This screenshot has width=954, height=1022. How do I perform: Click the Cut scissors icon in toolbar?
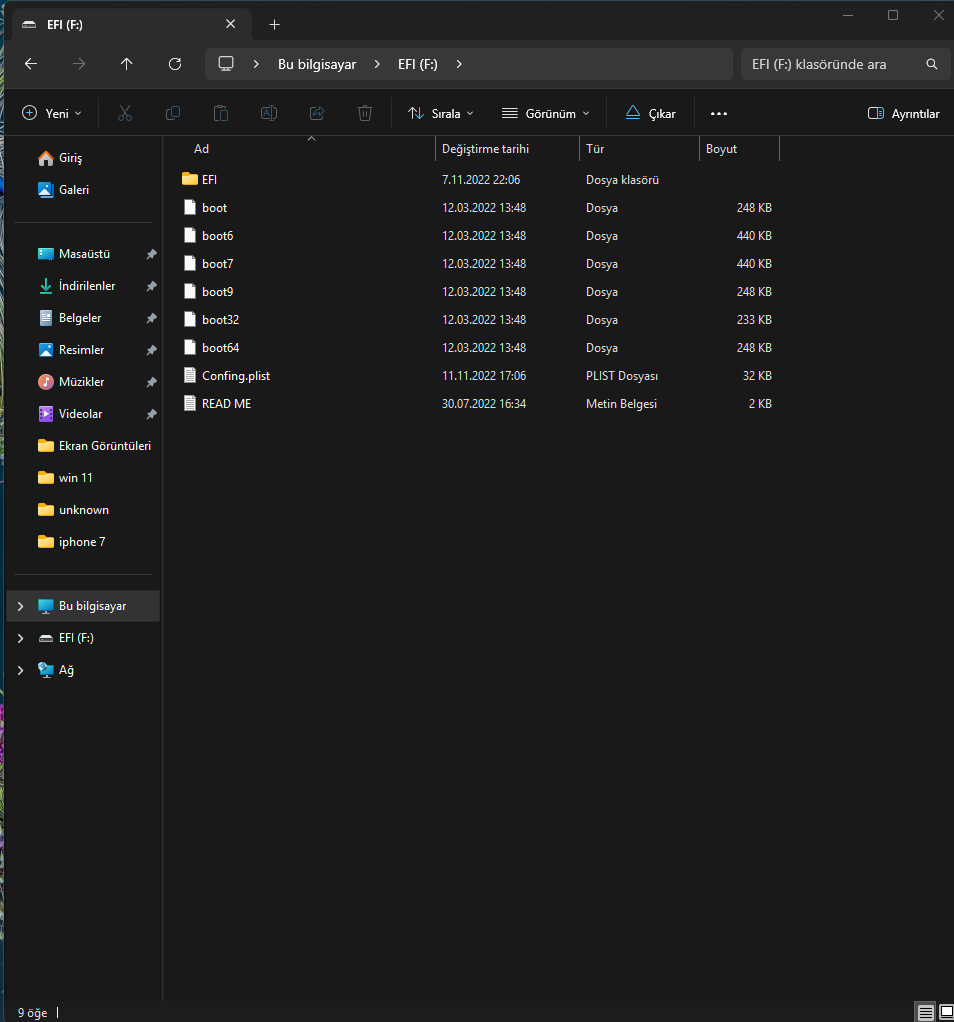click(125, 114)
